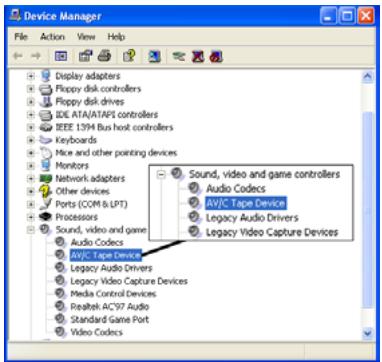
Task: Select the "IDE ATA/ATAPI controllers" label
Action: (106, 114)
